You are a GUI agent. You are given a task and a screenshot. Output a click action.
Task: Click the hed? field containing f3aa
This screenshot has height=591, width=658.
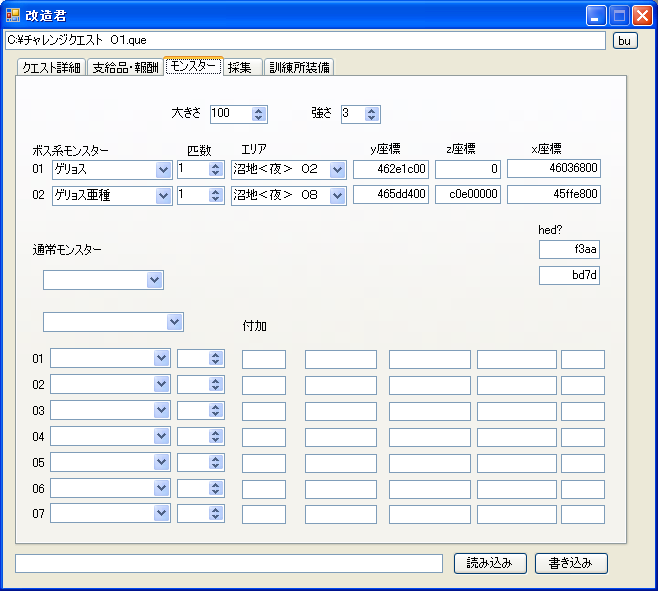569,250
